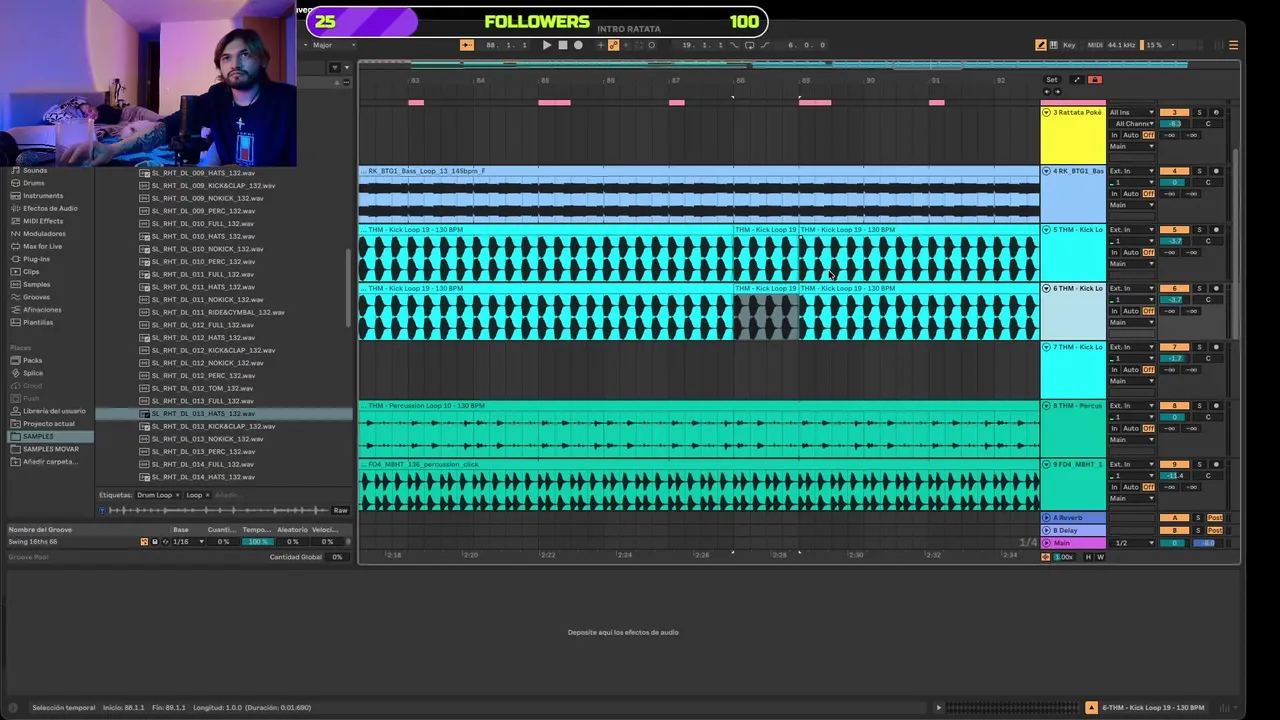Click the Raw preview button
This screenshot has width=1280, height=720.
tap(340, 510)
